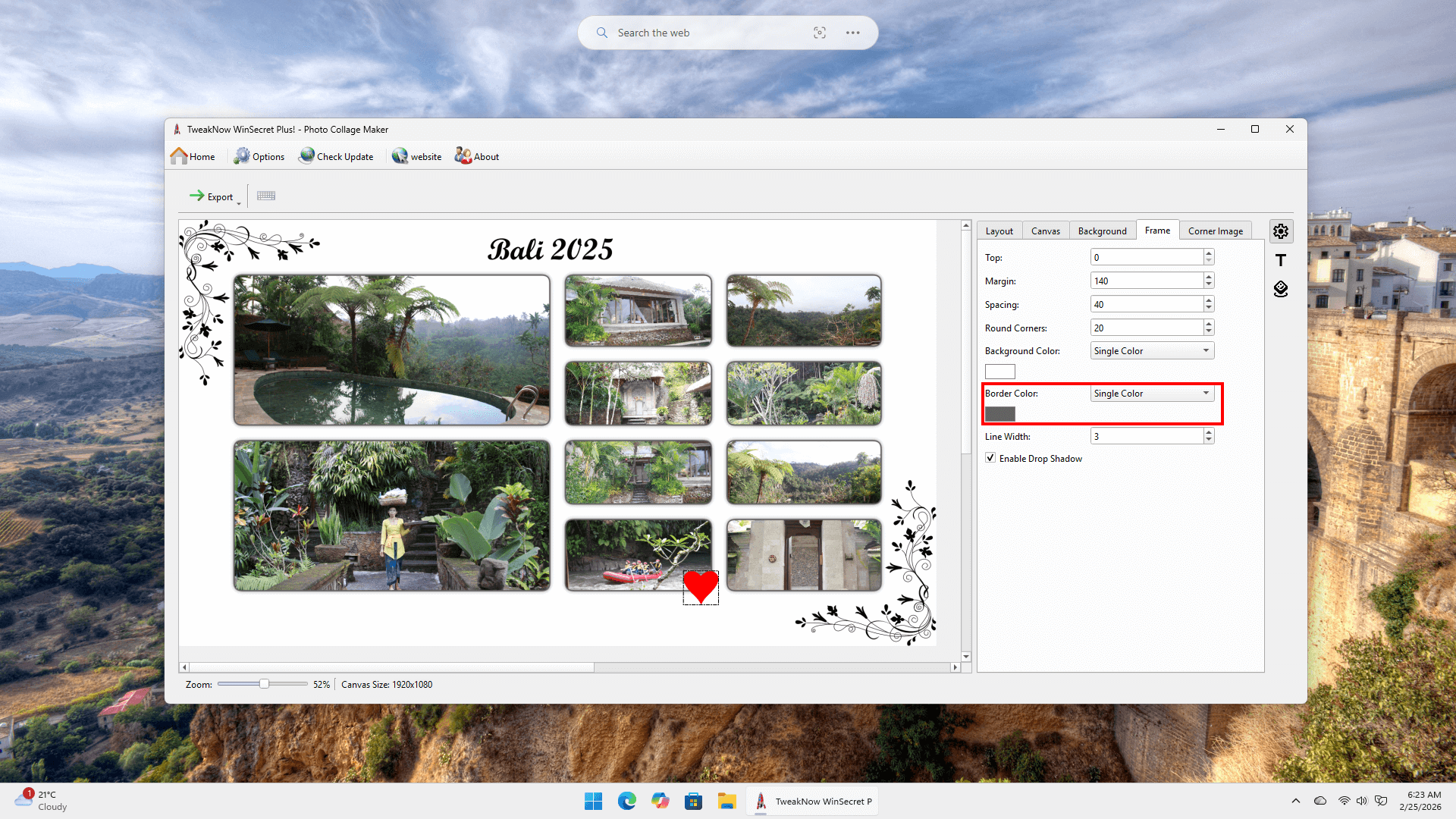Screen dimensions: 1456x819
Task: Click the gray border color swatch
Action: click(x=999, y=414)
